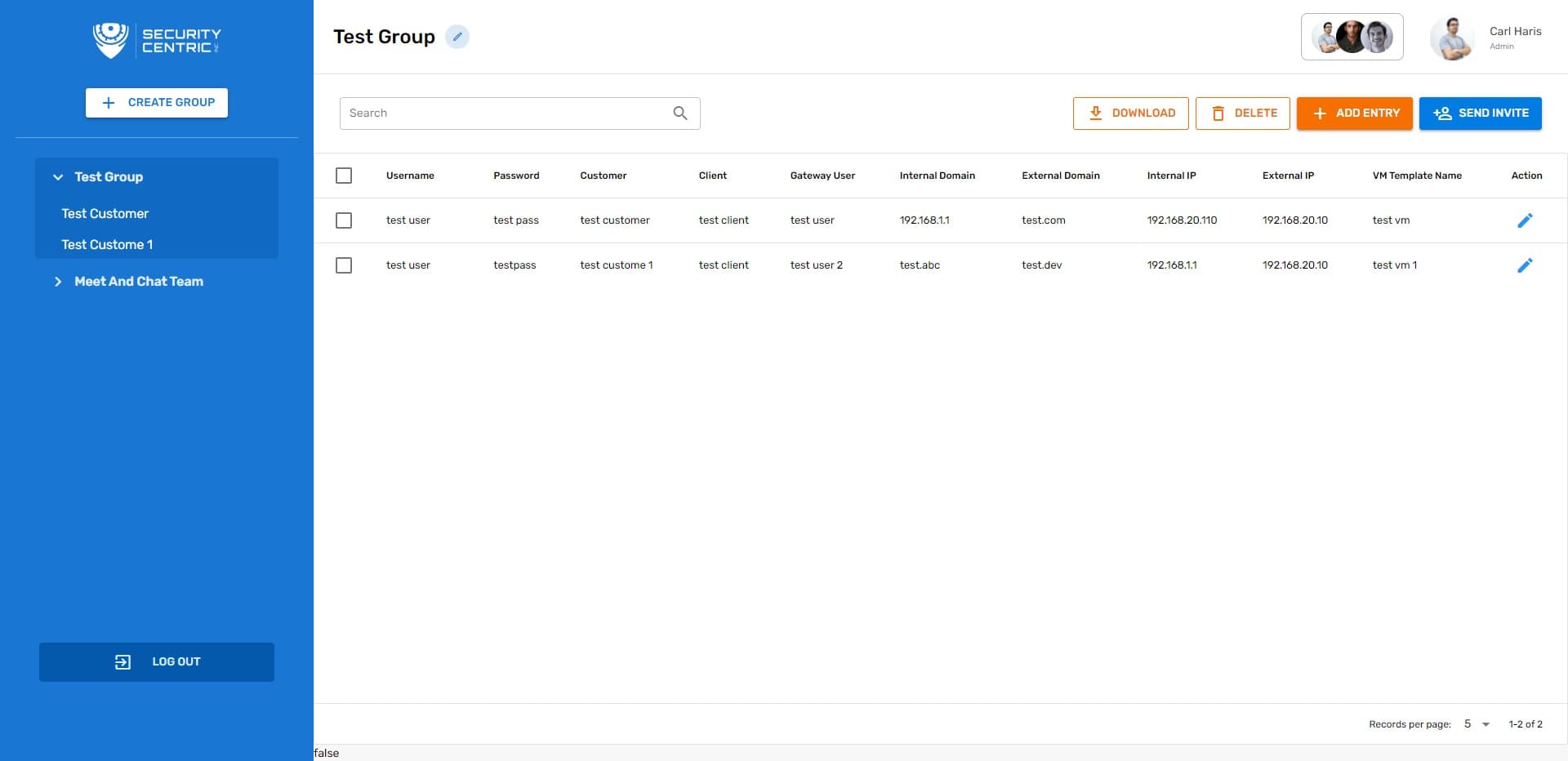The height and width of the screenshot is (761, 1568).
Task: Expand the Meet And Chat Team group
Action: tap(58, 282)
